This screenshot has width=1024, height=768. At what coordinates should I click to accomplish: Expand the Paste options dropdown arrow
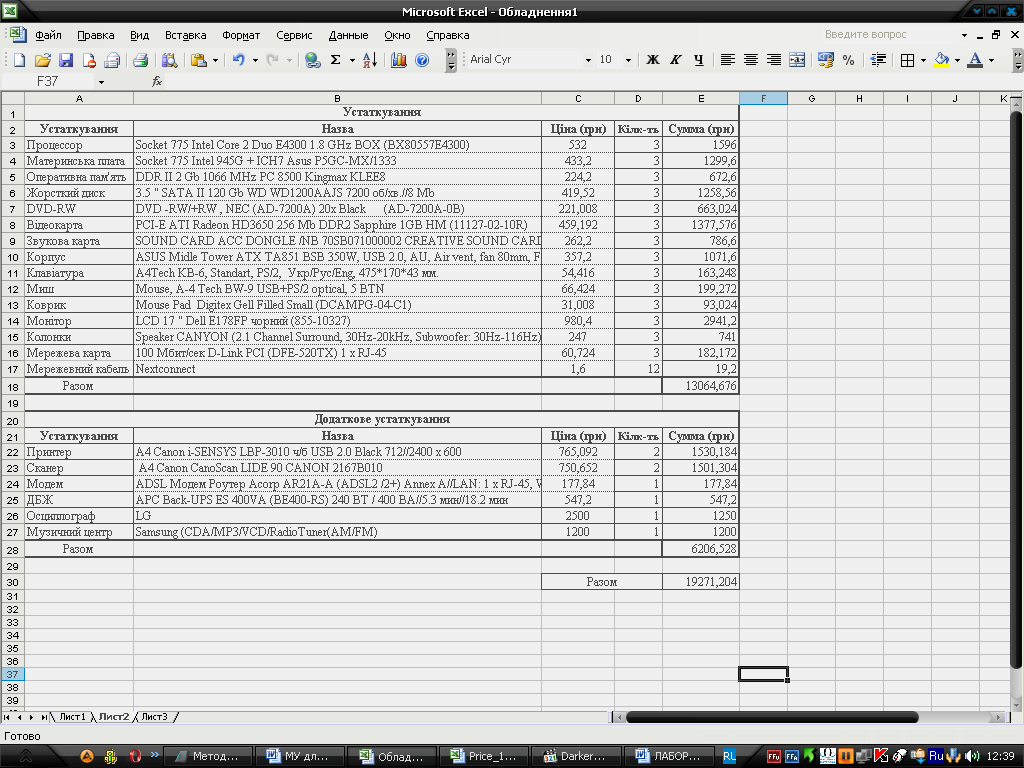pos(215,60)
